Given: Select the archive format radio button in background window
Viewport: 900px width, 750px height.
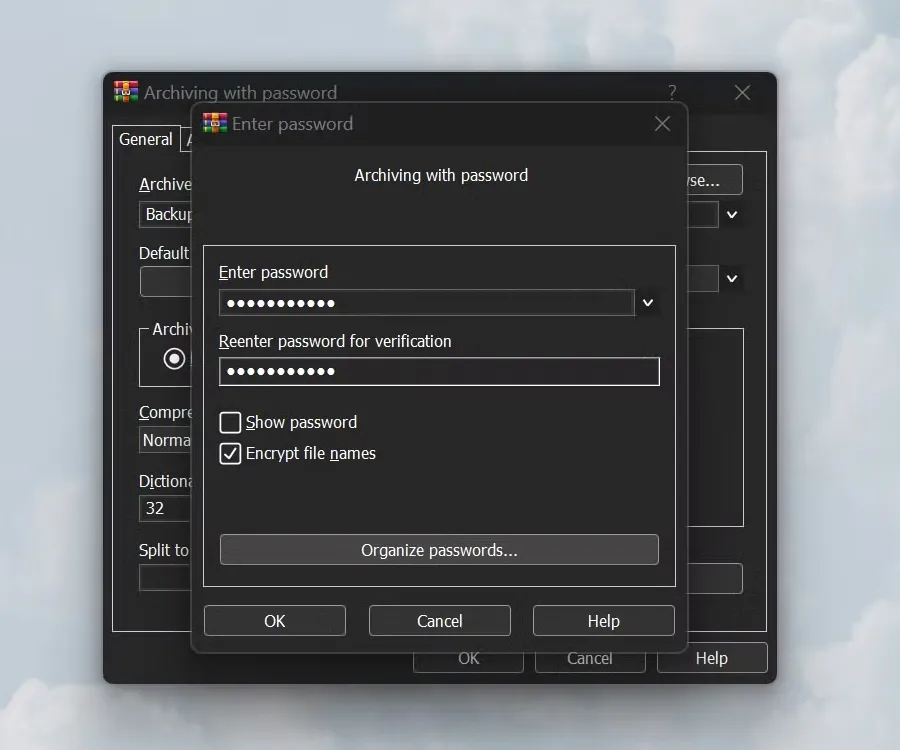Looking at the screenshot, I should coord(174,359).
